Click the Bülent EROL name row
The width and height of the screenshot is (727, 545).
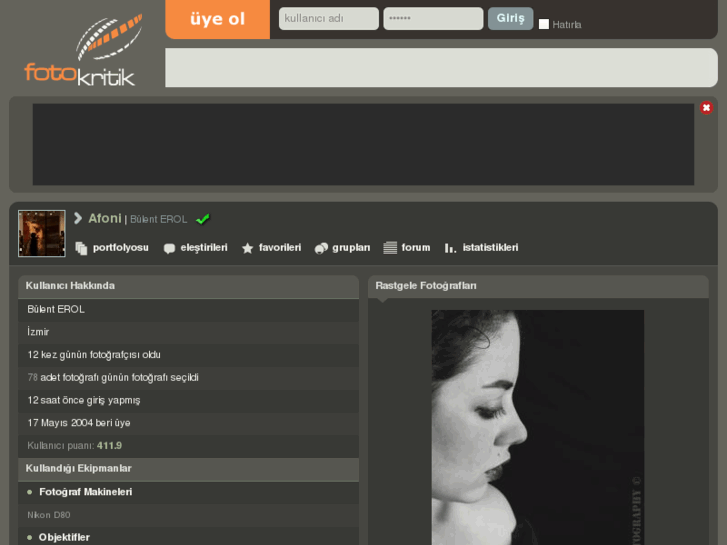(188, 309)
